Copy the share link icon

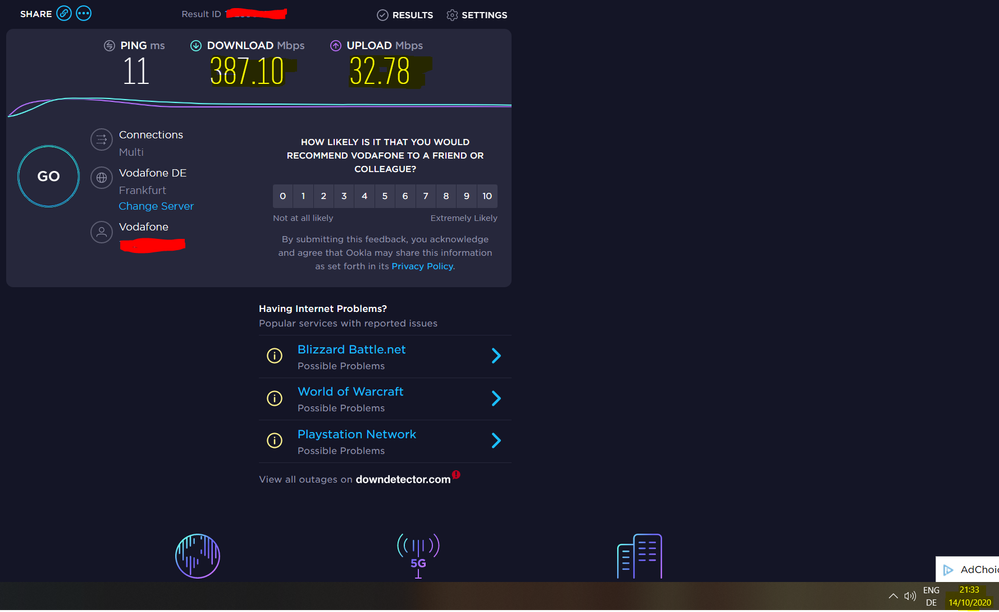click(x=64, y=13)
